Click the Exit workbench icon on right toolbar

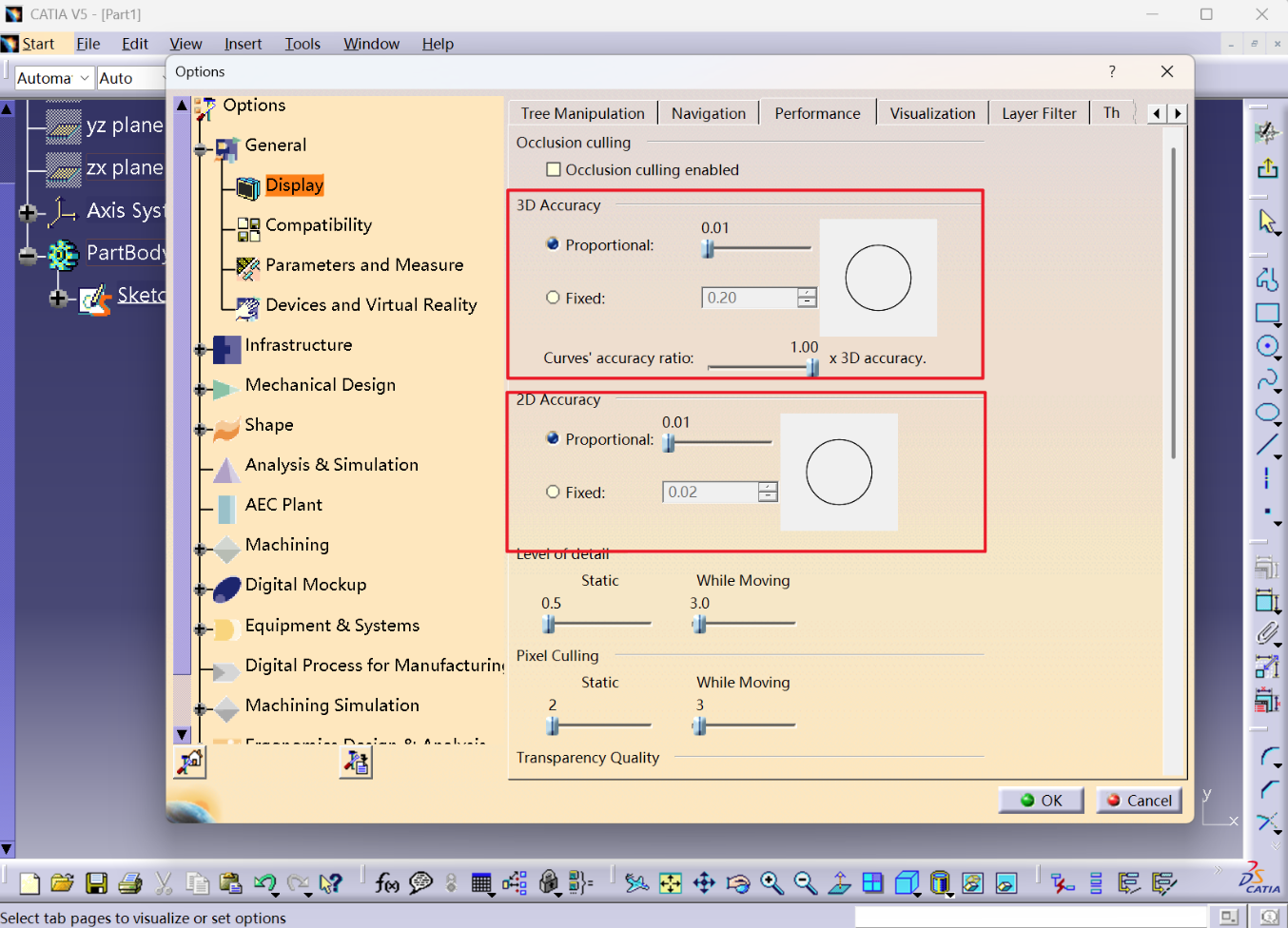(1267, 168)
